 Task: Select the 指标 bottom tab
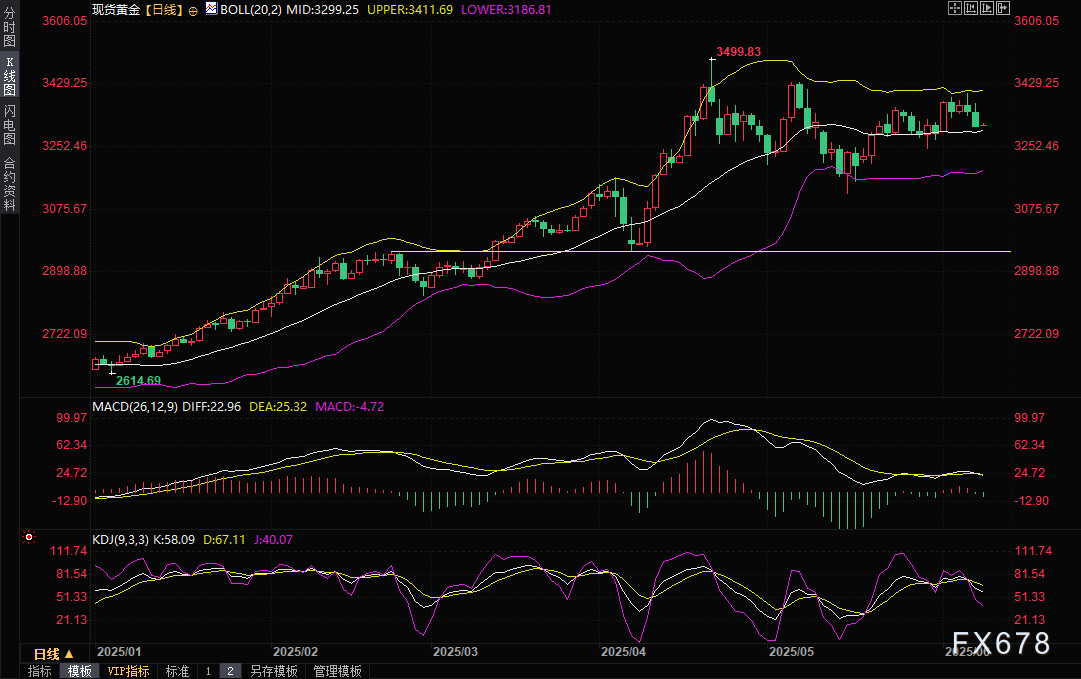click(40, 671)
